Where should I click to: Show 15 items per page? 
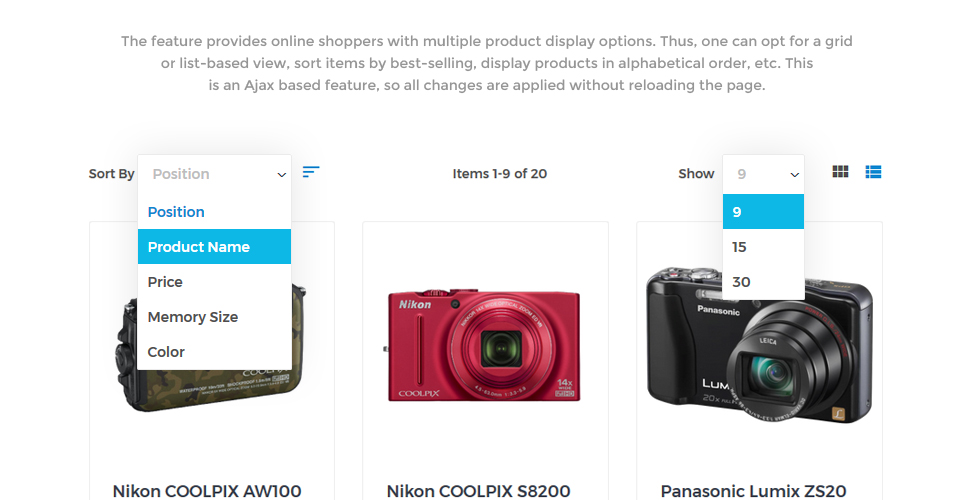pos(763,247)
